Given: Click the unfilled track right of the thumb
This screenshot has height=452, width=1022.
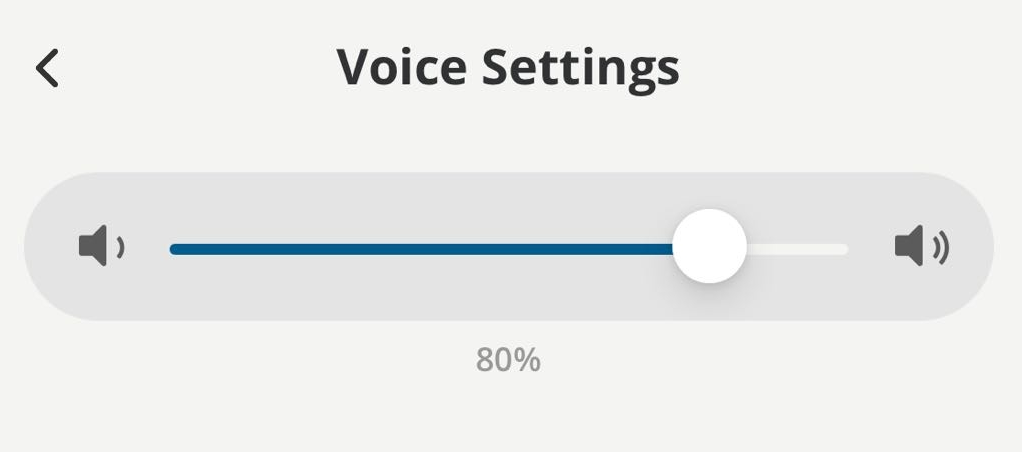Looking at the screenshot, I should tap(797, 249).
